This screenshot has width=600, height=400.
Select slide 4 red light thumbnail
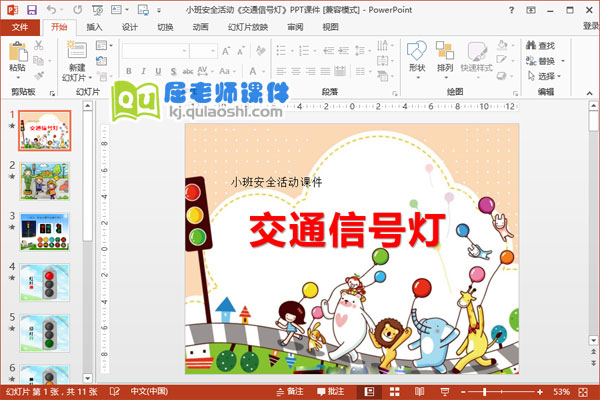coord(45,282)
